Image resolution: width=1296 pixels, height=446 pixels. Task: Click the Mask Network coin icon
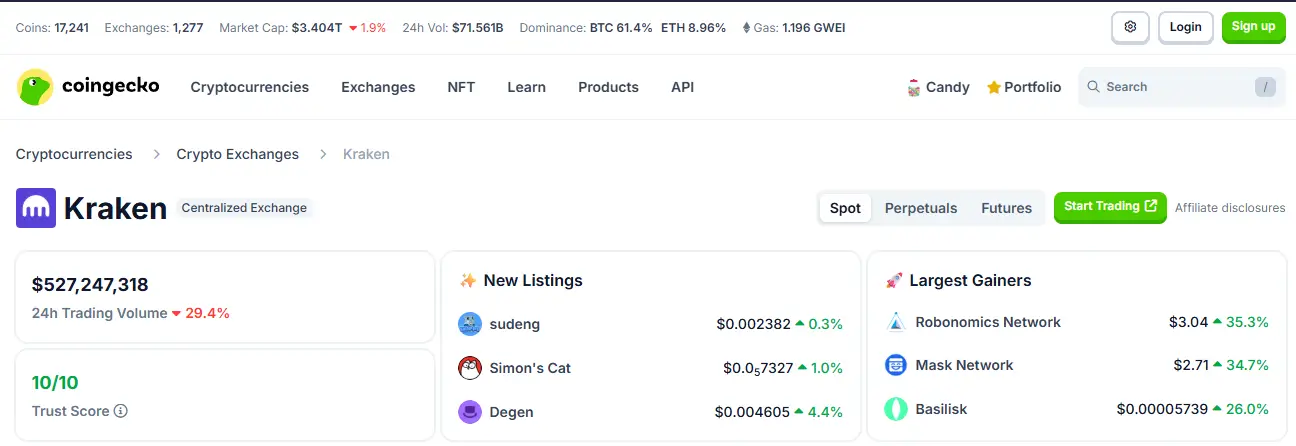tap(896, 365)
